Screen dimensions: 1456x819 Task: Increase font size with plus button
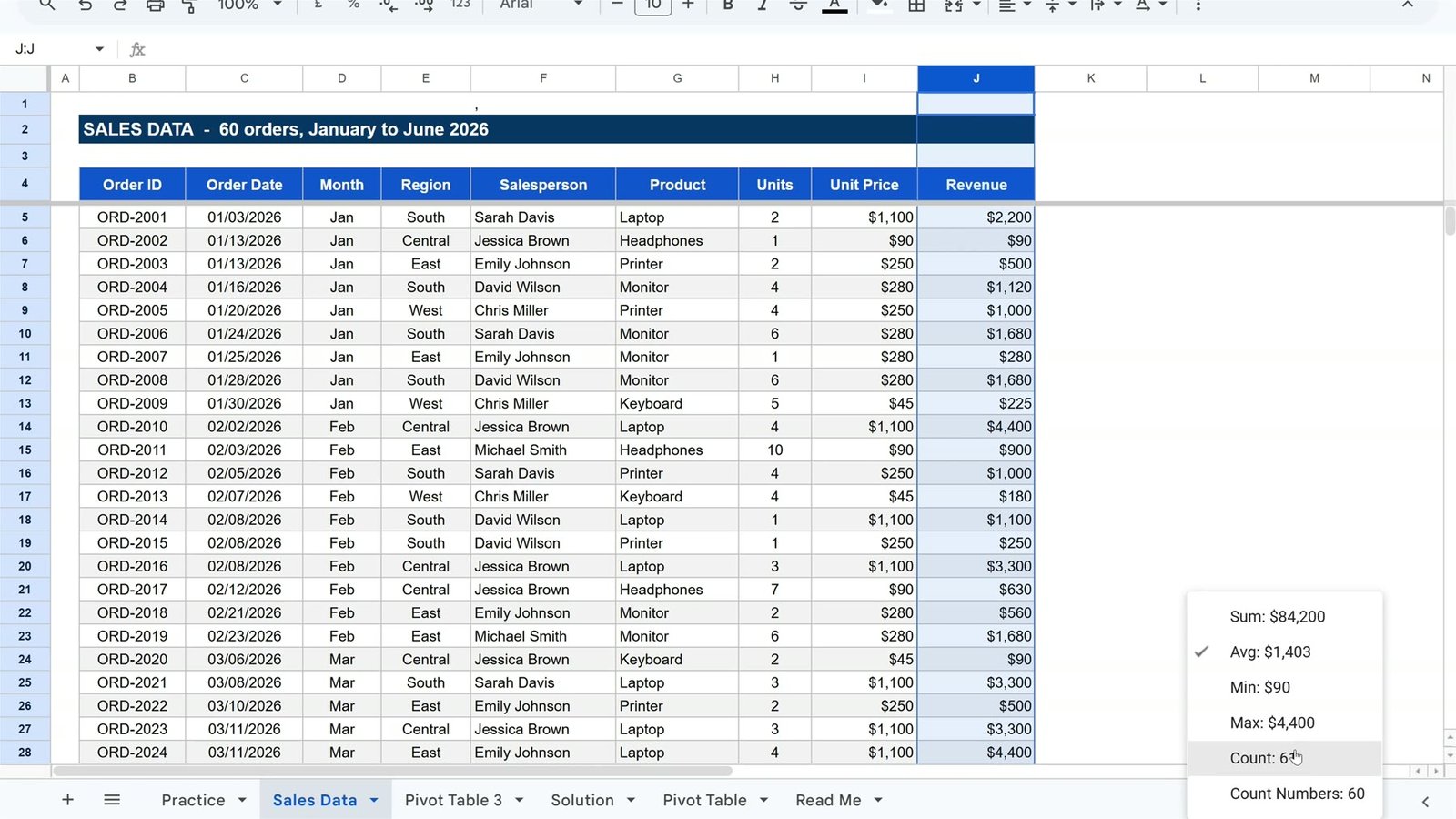[x=688, y=5]
